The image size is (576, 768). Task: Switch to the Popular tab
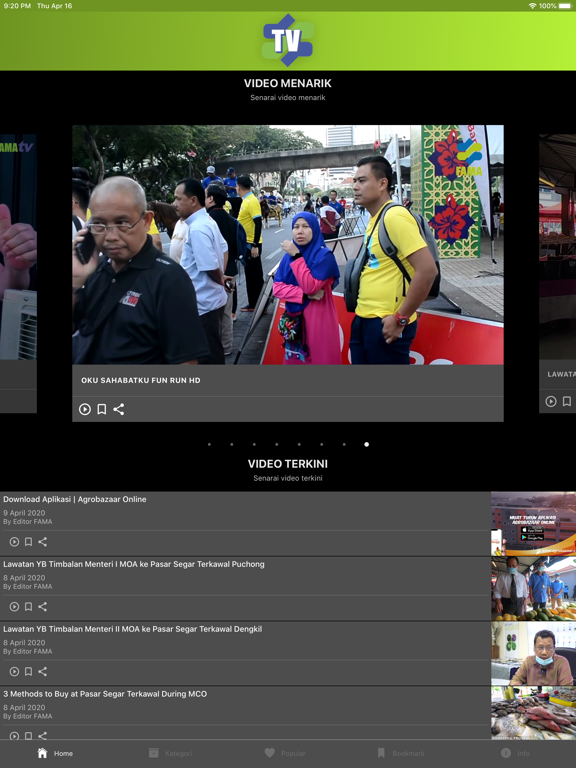click(285, 753)
